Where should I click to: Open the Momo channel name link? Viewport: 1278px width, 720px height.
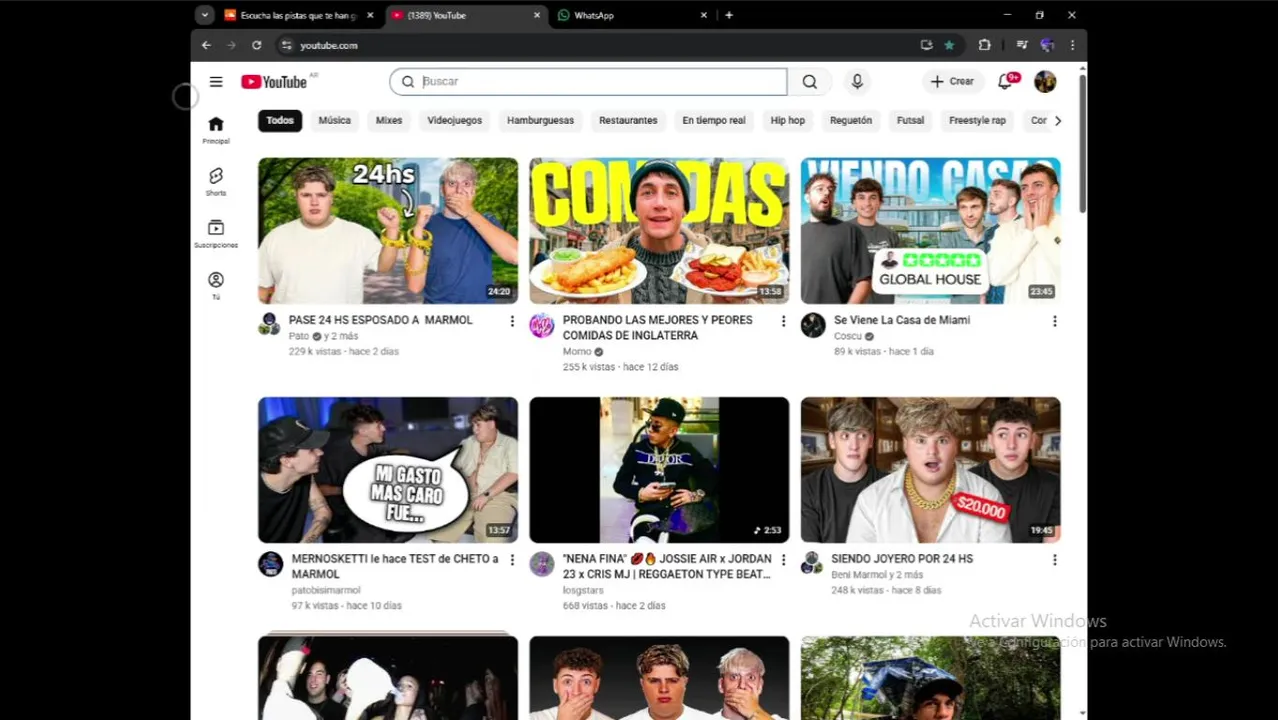click(577, 352)
